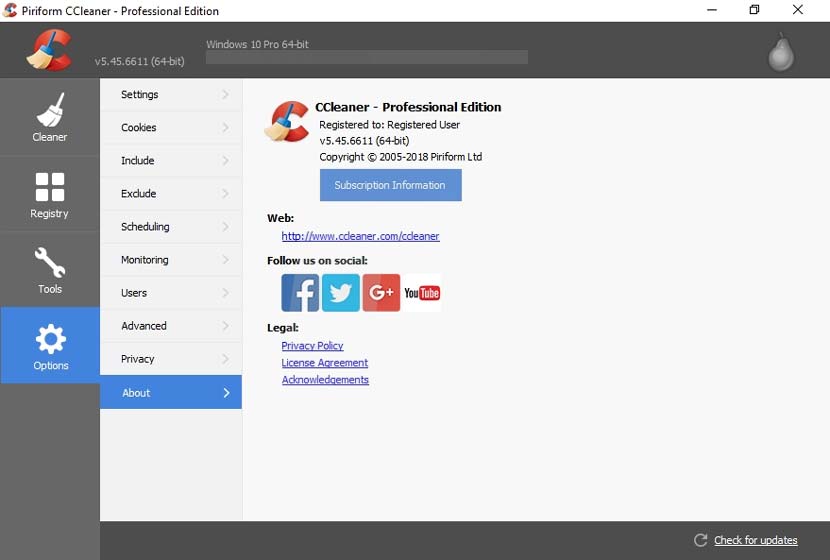This screenshot has height=560, width=830.
Task: Click title bar CCleaner app icon
Action: (x=10, y=11)
